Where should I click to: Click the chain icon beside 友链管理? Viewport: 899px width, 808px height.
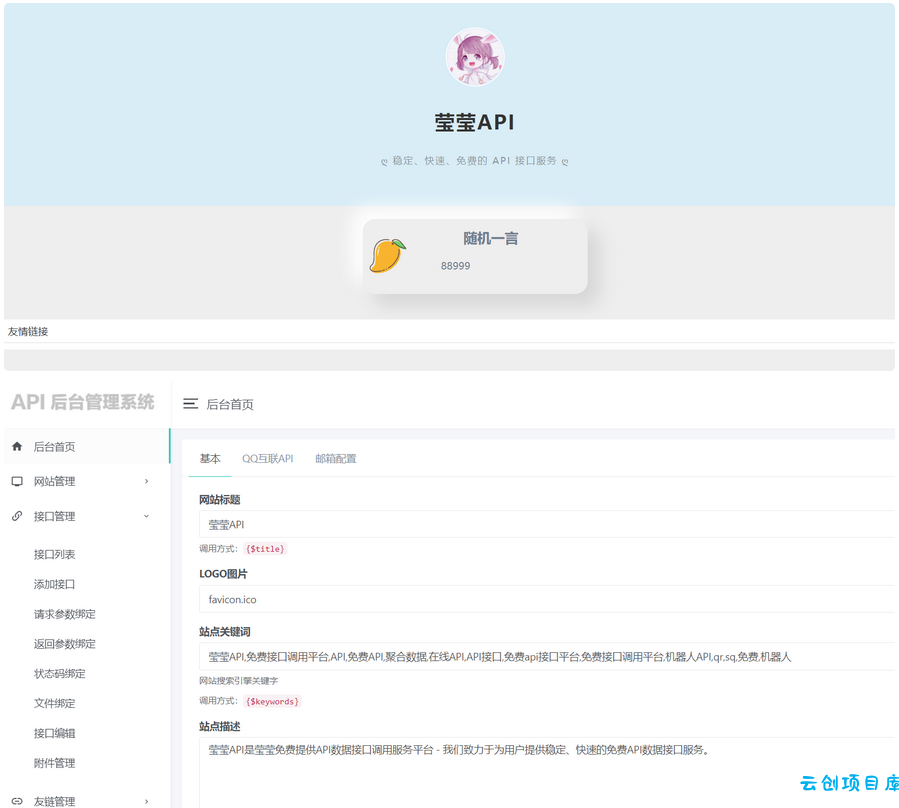click(x=17, y=801)
